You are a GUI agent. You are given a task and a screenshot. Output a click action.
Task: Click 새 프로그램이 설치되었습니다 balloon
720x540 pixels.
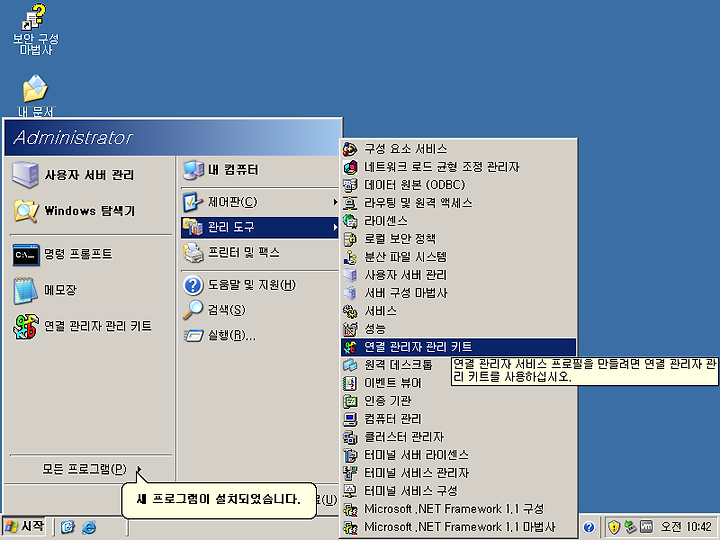click(x=219, y=499)
